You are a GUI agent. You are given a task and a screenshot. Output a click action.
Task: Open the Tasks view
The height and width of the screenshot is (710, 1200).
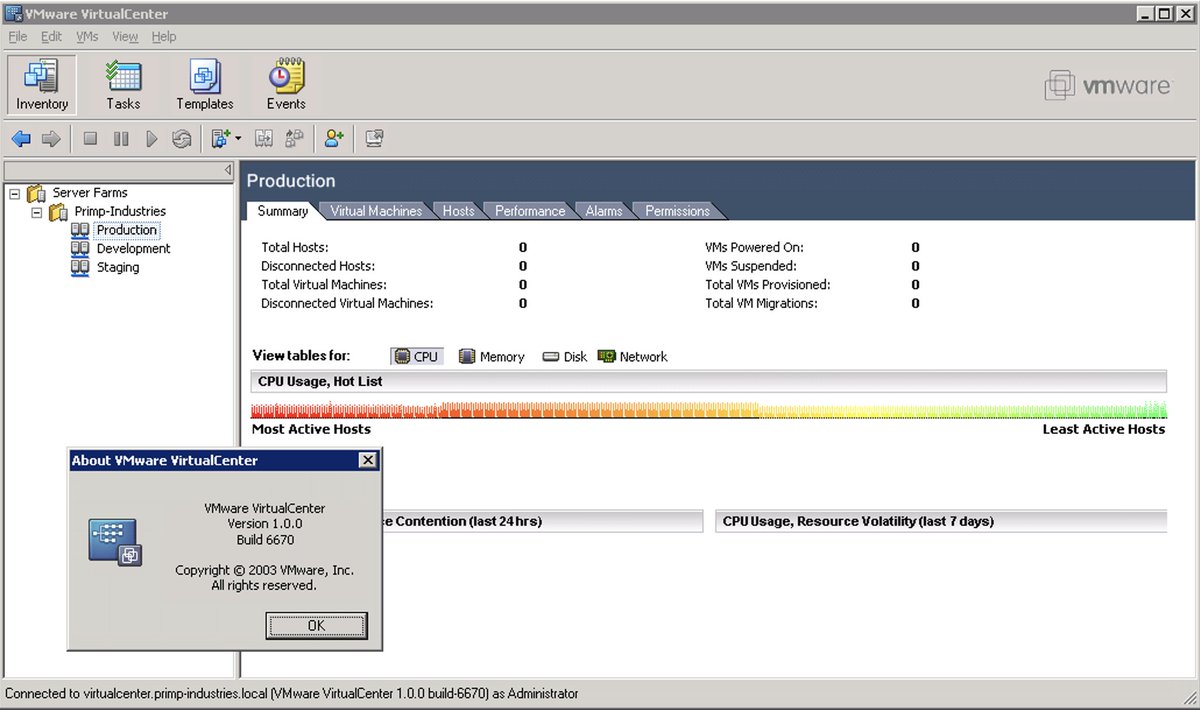coord(124,85)
